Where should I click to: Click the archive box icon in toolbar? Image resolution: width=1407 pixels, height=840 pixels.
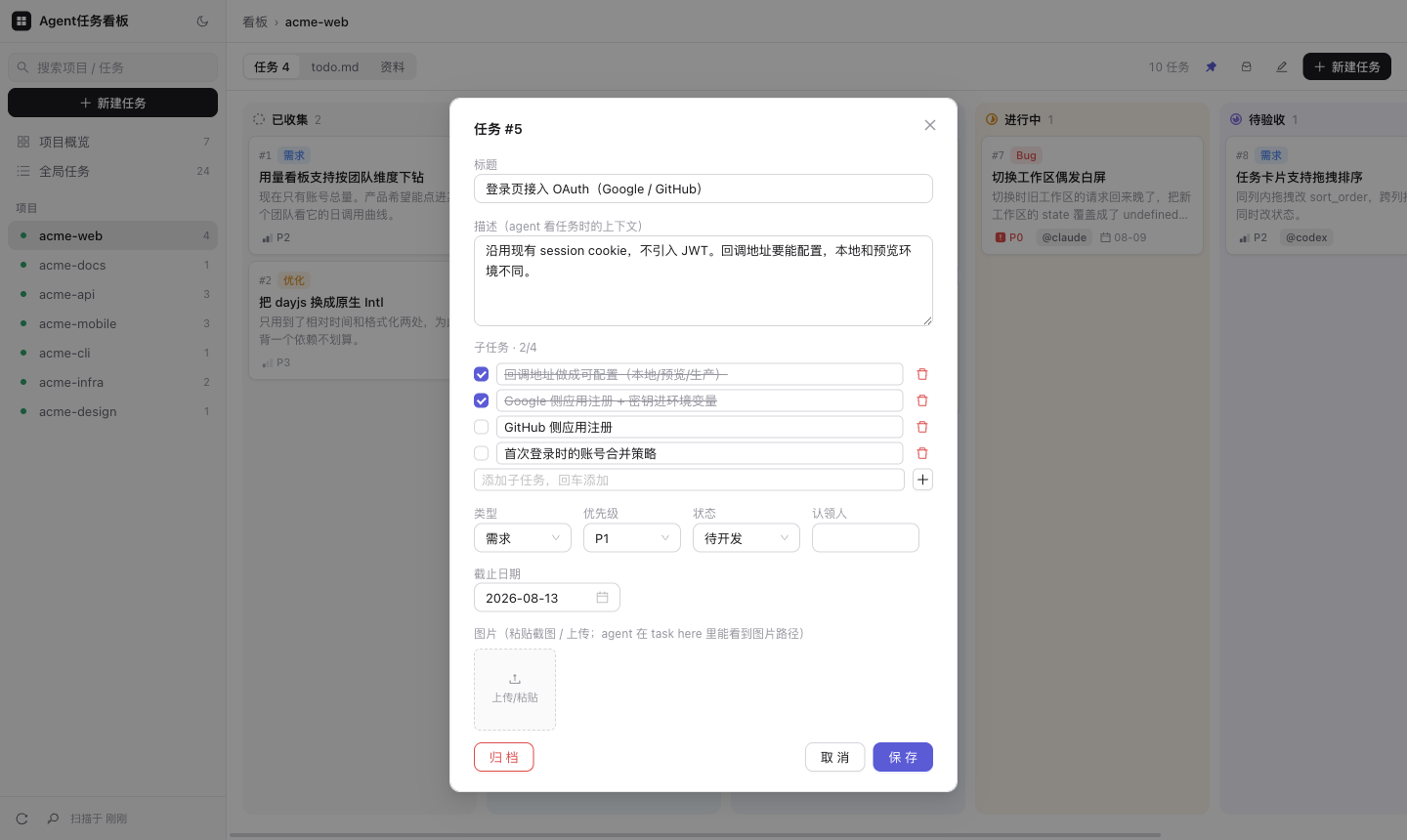pyautogui.click(x=1246, y=66)
